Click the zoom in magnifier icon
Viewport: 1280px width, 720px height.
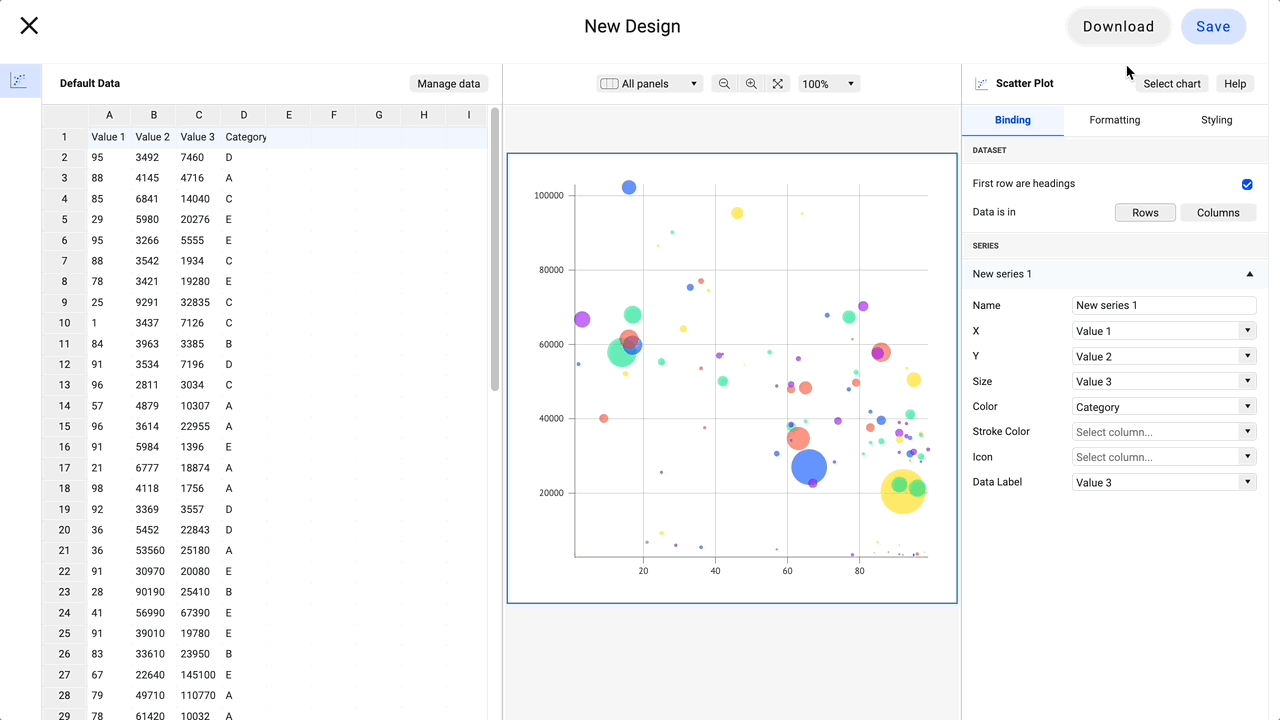tap(751, 83)
